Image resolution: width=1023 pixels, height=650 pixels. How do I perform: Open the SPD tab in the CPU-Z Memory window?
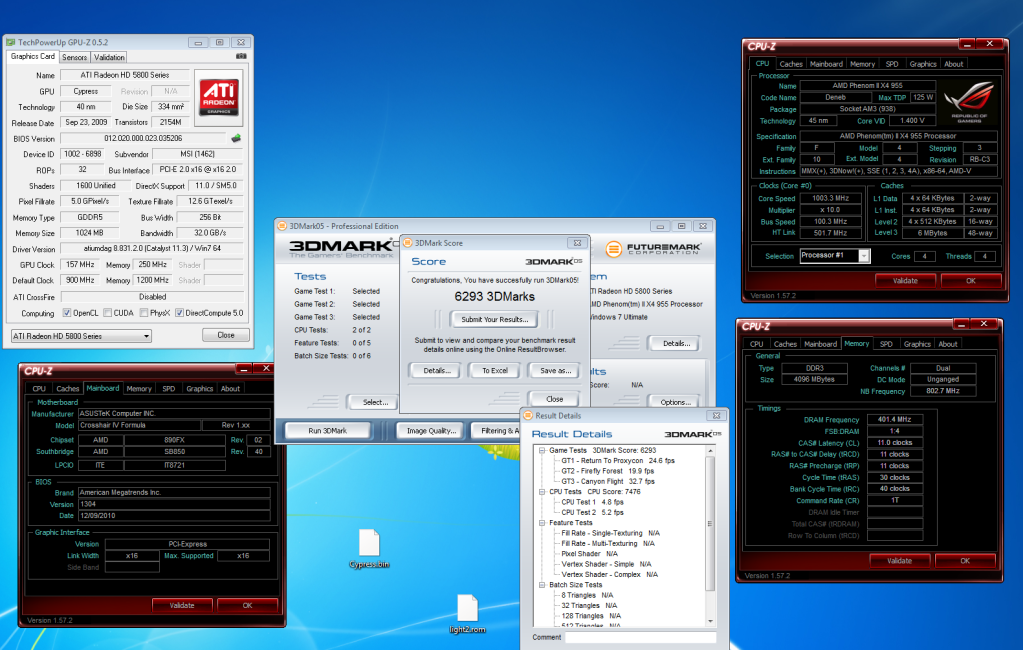pyautogui.click(x=886, y=344)
